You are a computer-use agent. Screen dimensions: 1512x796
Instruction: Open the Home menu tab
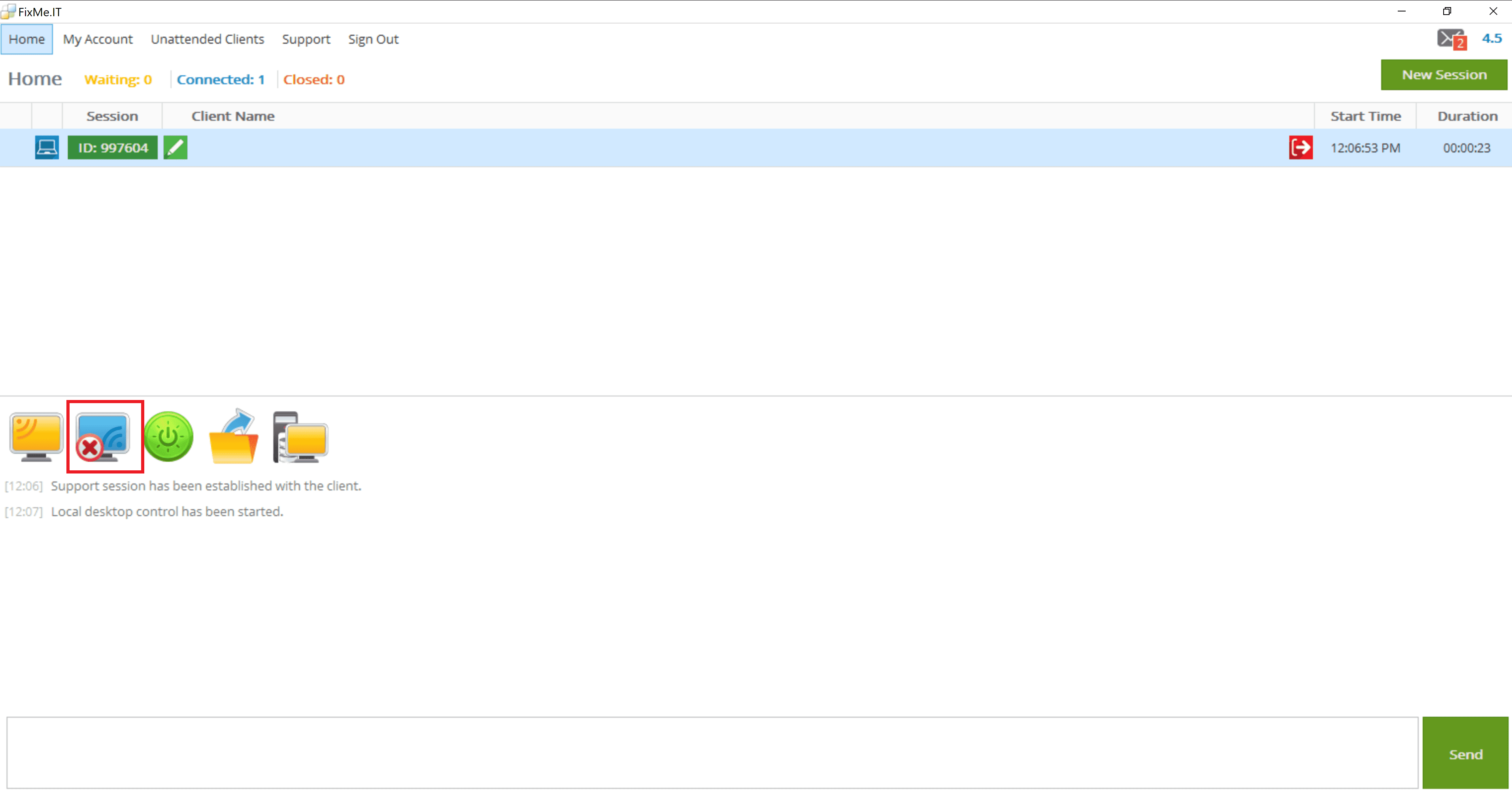tap(26, 40)
